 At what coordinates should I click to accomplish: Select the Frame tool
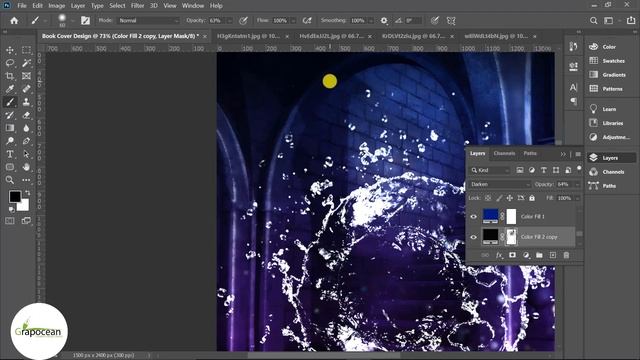tap(26, 76)
